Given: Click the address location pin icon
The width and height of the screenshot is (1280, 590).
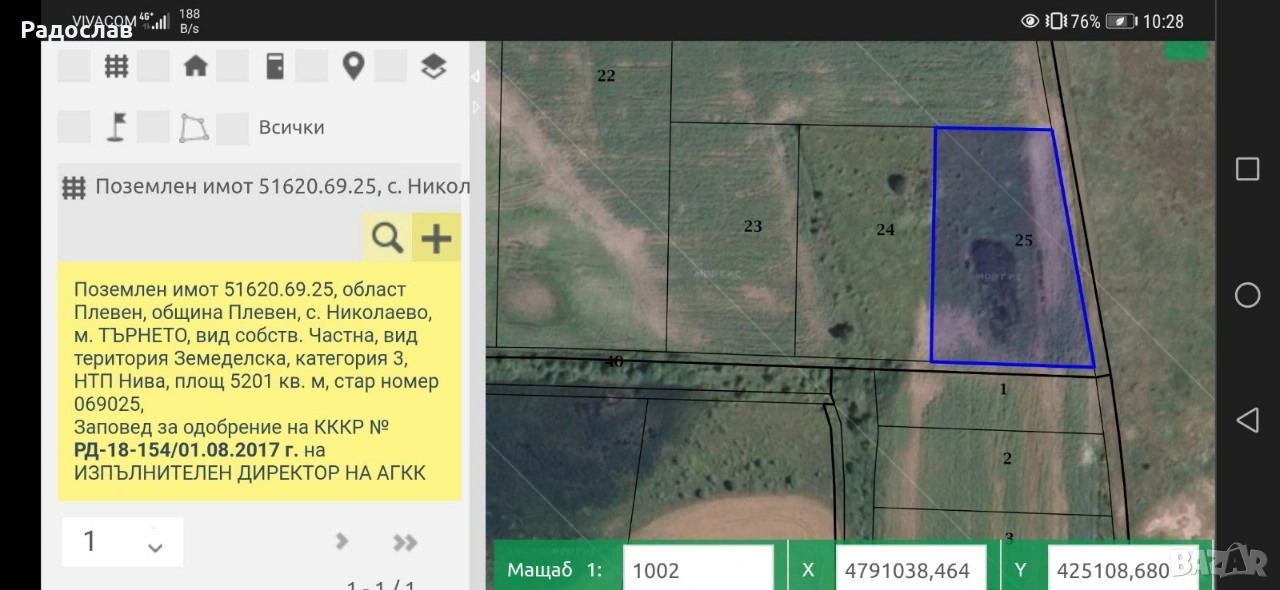Looking at the screenshot, I should tap(353, 67).
